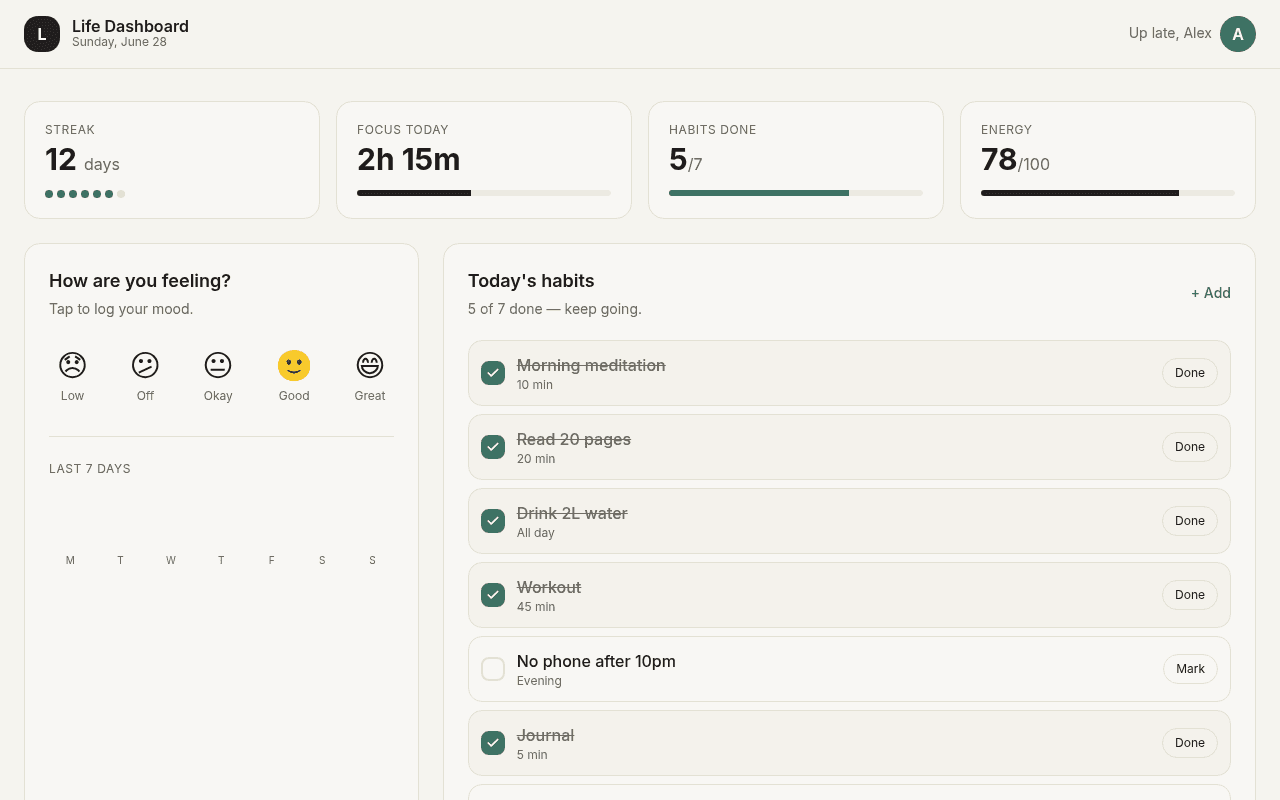Click the "78" energy value
Screen dimensions: 1280x800
pyautogui.click(x=999, y=160)
